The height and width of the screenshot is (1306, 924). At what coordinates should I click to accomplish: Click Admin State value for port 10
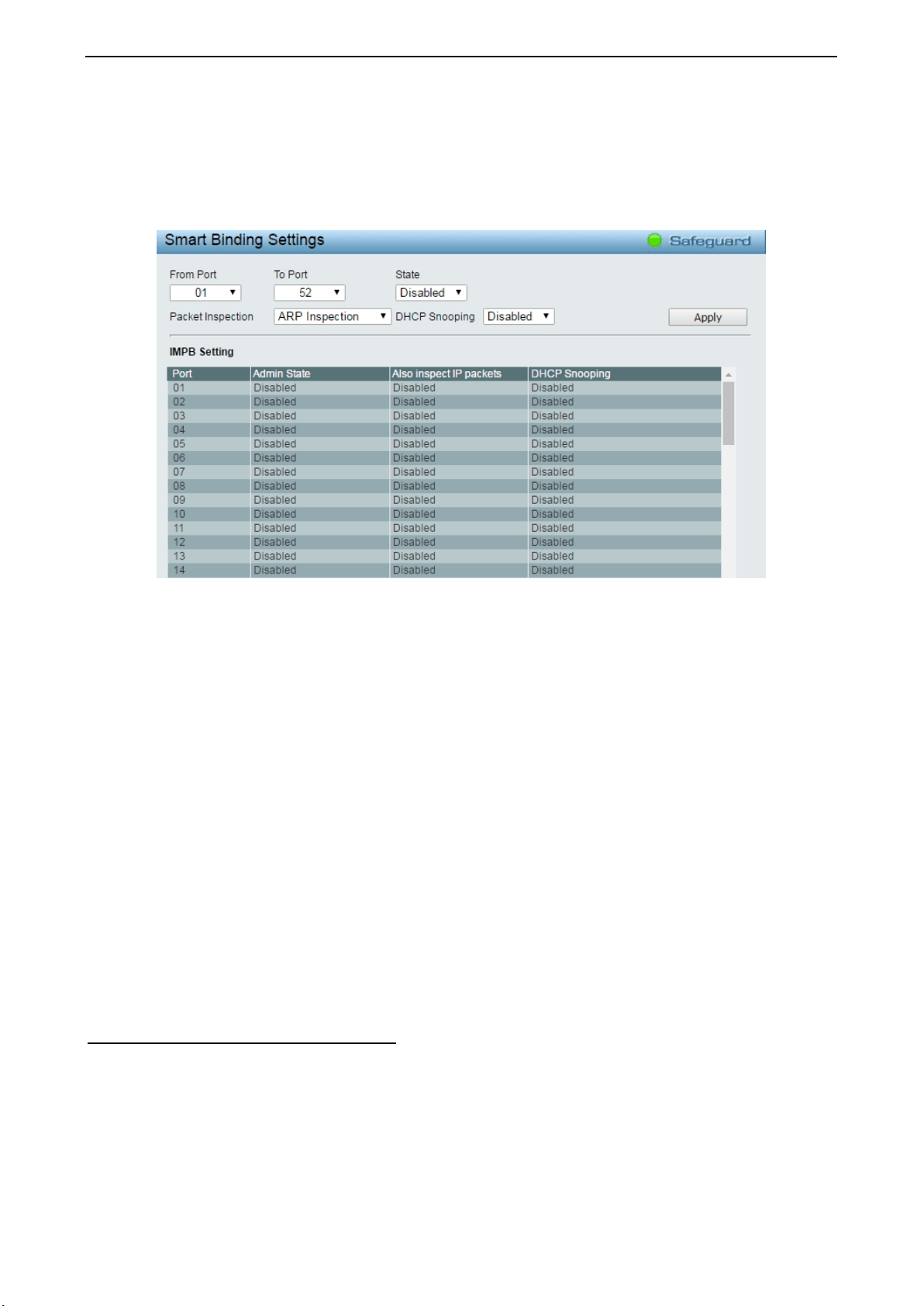tap(275, 514)
